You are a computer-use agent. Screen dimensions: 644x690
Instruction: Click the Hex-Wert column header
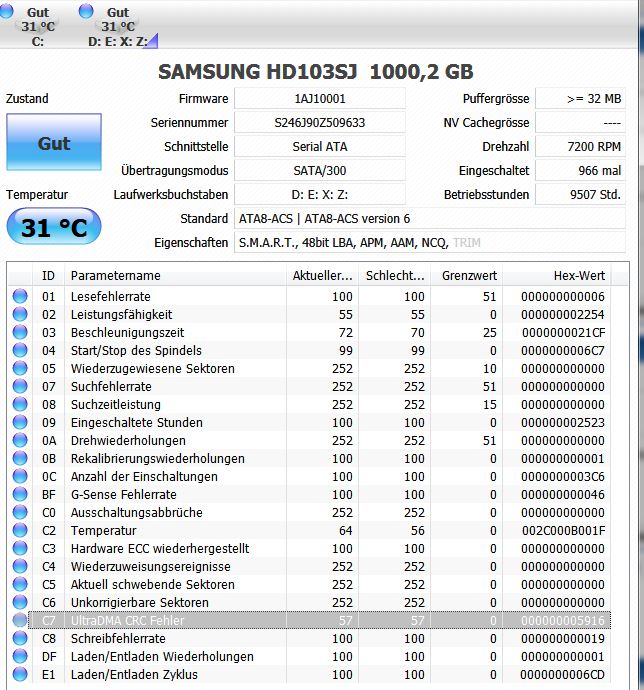click(556, 275)
